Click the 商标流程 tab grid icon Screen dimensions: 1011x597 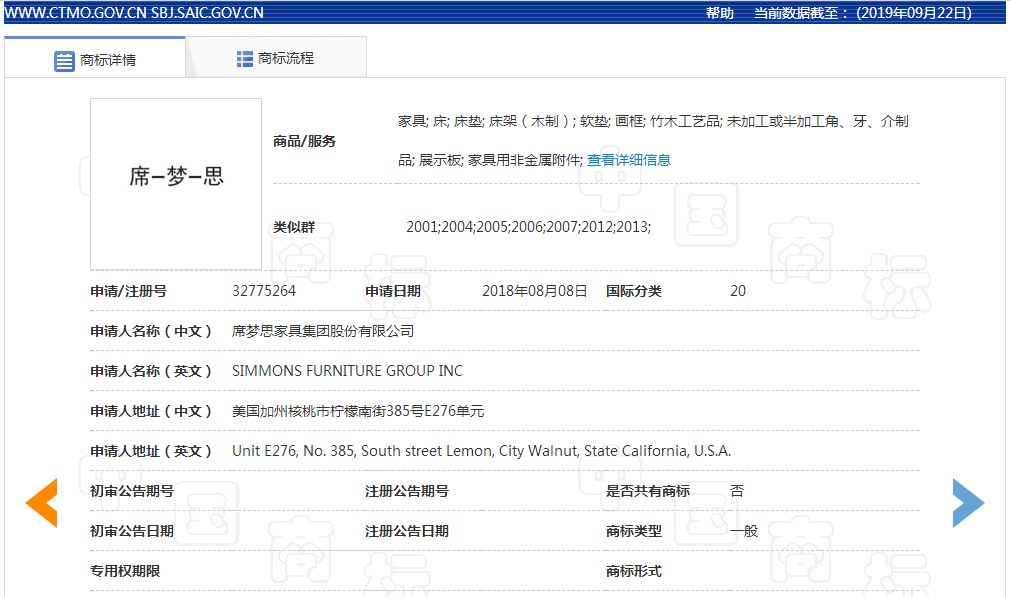(x=244, y=59)
